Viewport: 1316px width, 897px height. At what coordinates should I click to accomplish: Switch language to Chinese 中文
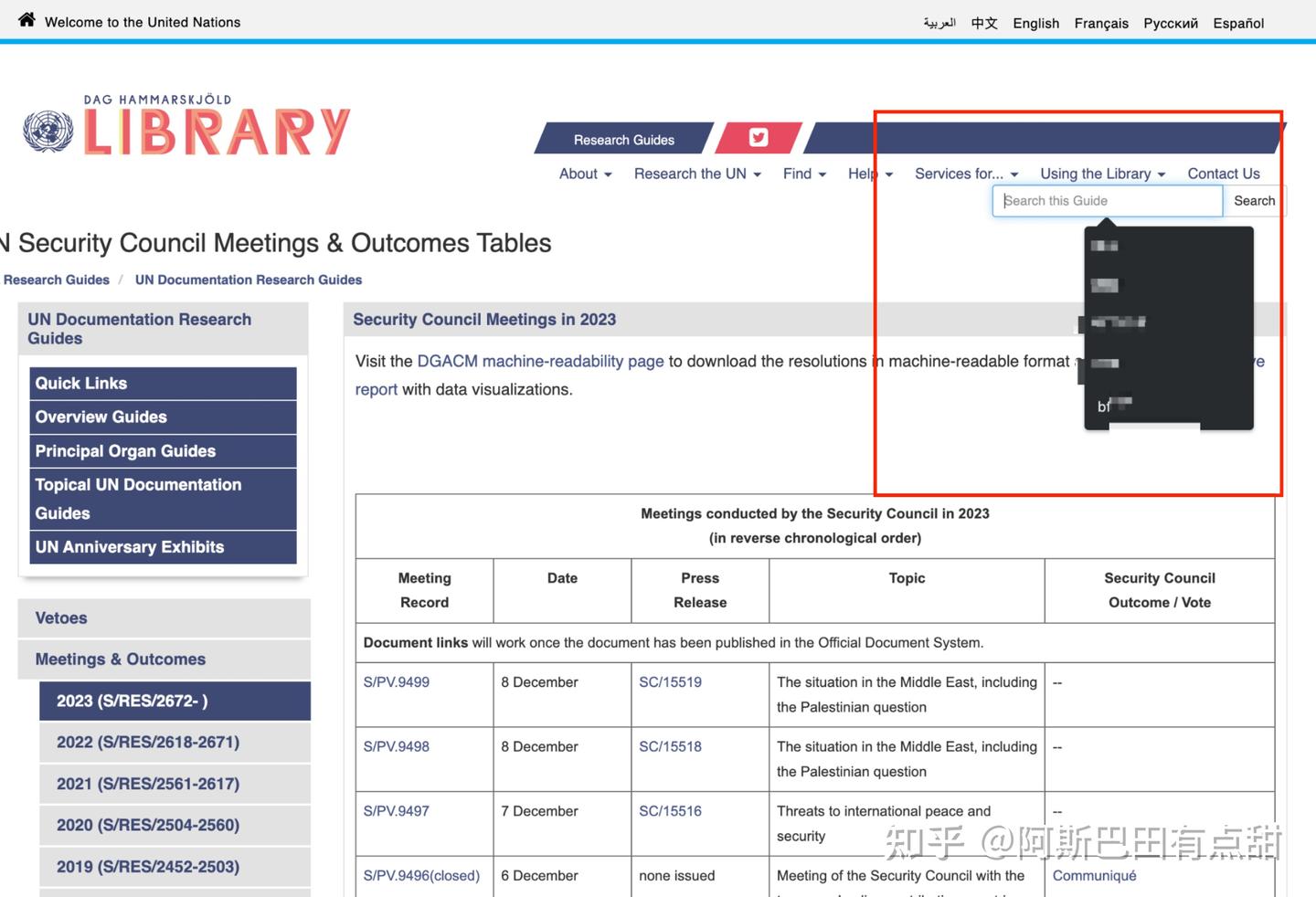click(x=984, y=23)
